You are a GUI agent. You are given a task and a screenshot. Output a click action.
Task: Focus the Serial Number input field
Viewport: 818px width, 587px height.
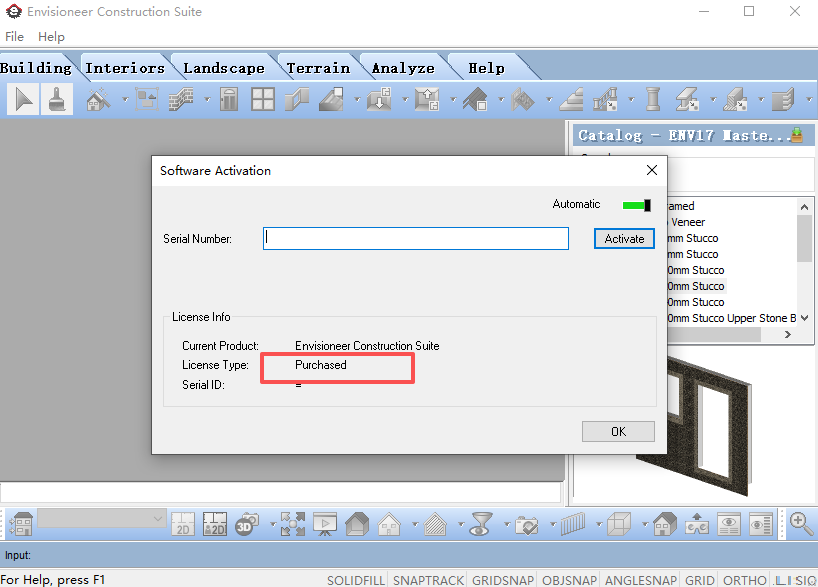pos(416,238)
